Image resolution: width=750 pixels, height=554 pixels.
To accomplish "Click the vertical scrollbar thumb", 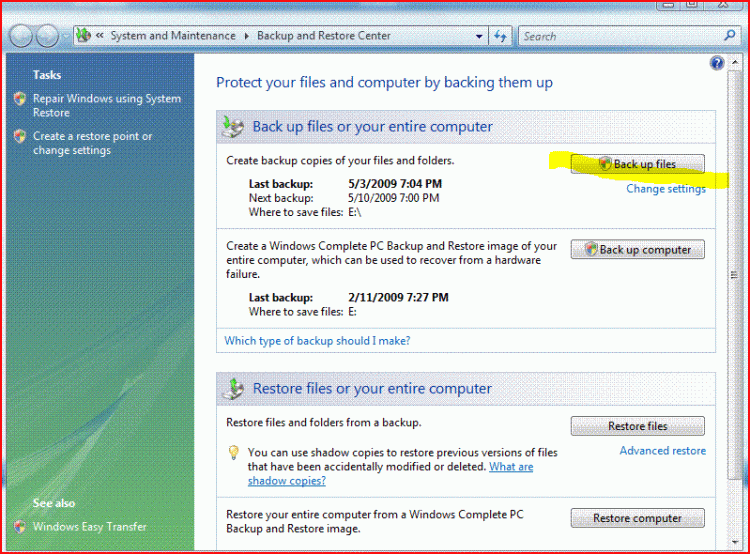I will 734,276.
